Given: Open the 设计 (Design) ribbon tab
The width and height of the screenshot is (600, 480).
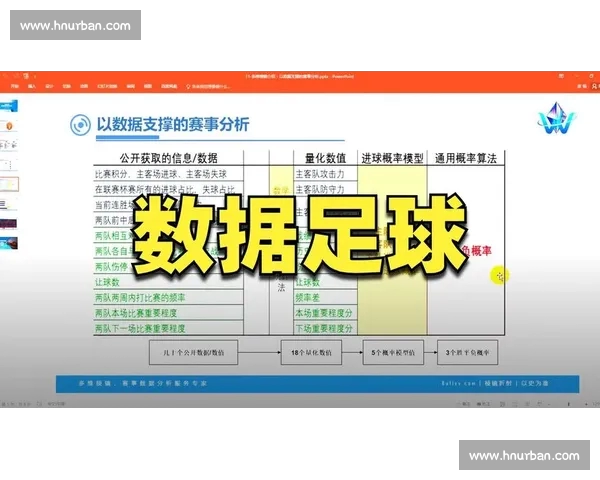Looking at the screenshot, I should click(x=49, y=86).
